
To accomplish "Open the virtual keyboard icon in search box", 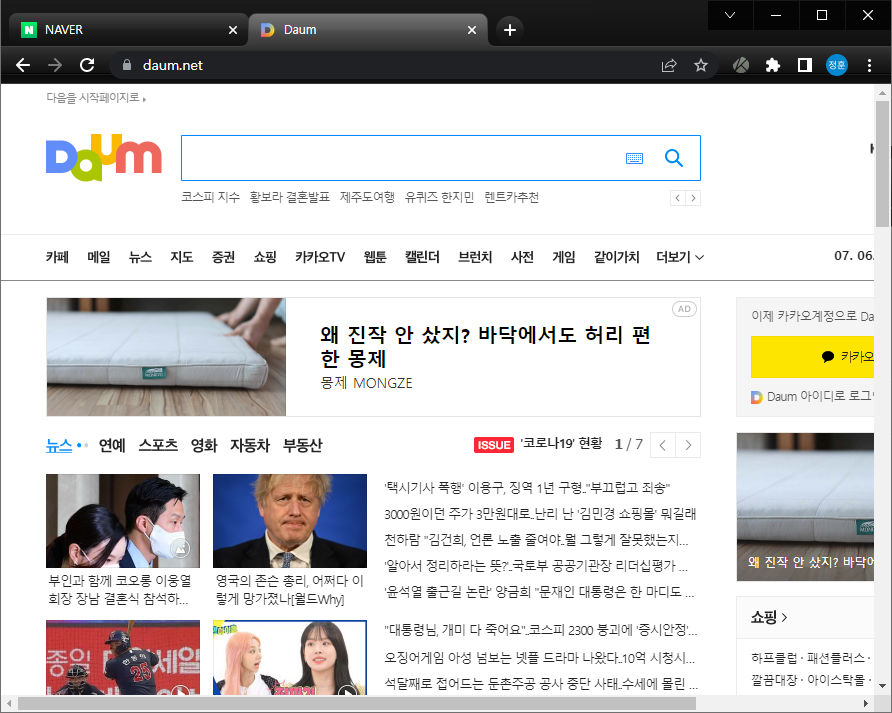I will [x=634, y=158].
